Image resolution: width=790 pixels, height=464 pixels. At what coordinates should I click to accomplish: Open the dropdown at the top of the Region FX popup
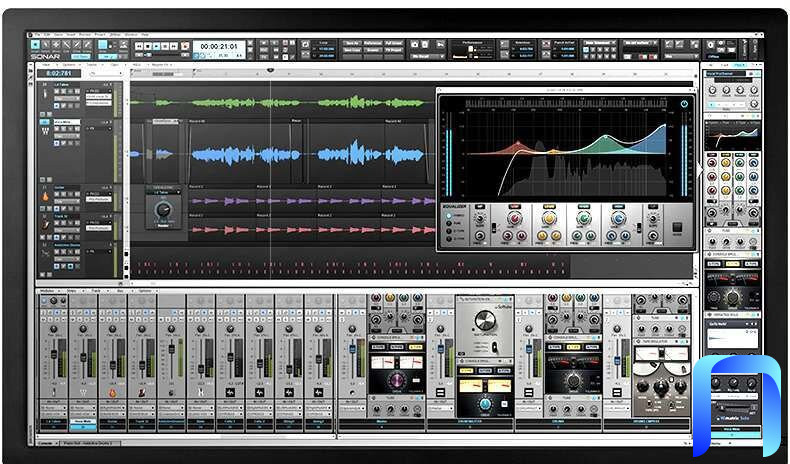coord(164,192)
